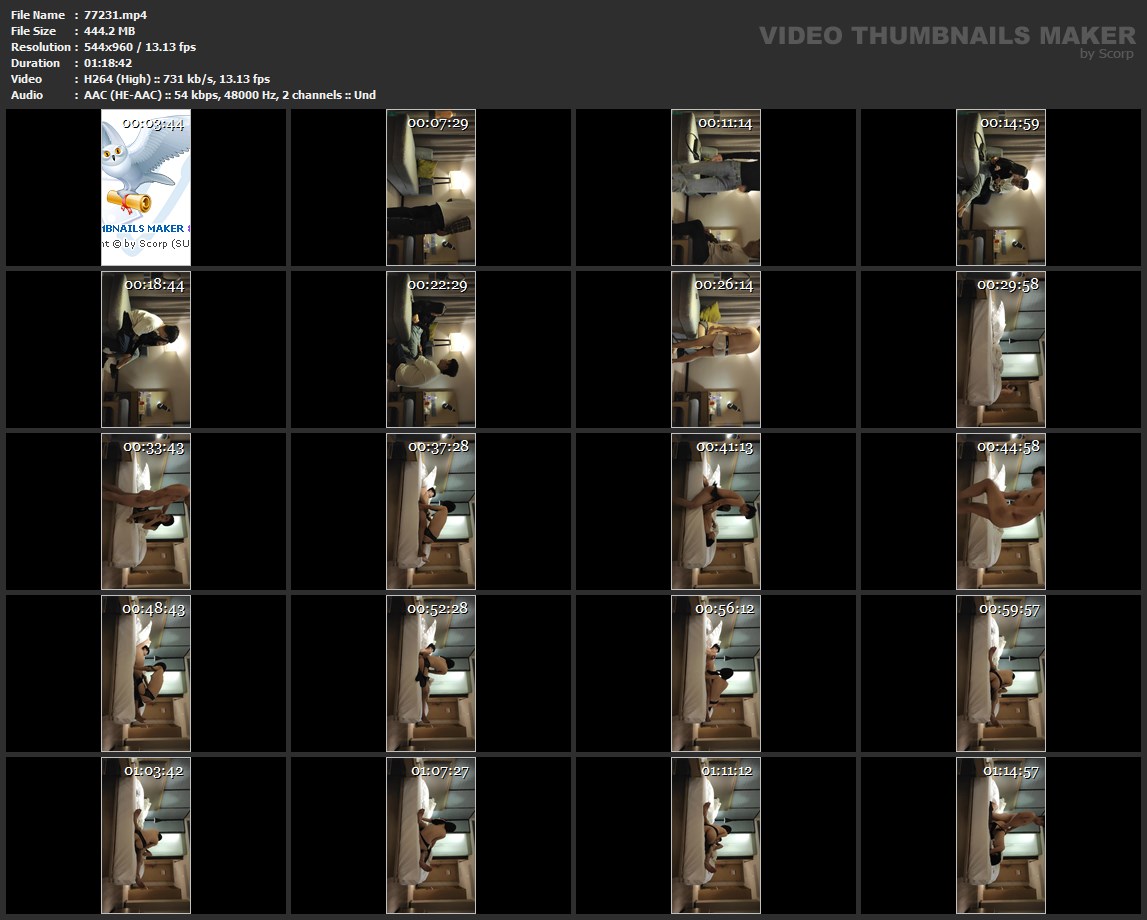Screen dimensions: 1147x920
Task: Click the Audio AAC codec info line
Action: pos(229,95)
